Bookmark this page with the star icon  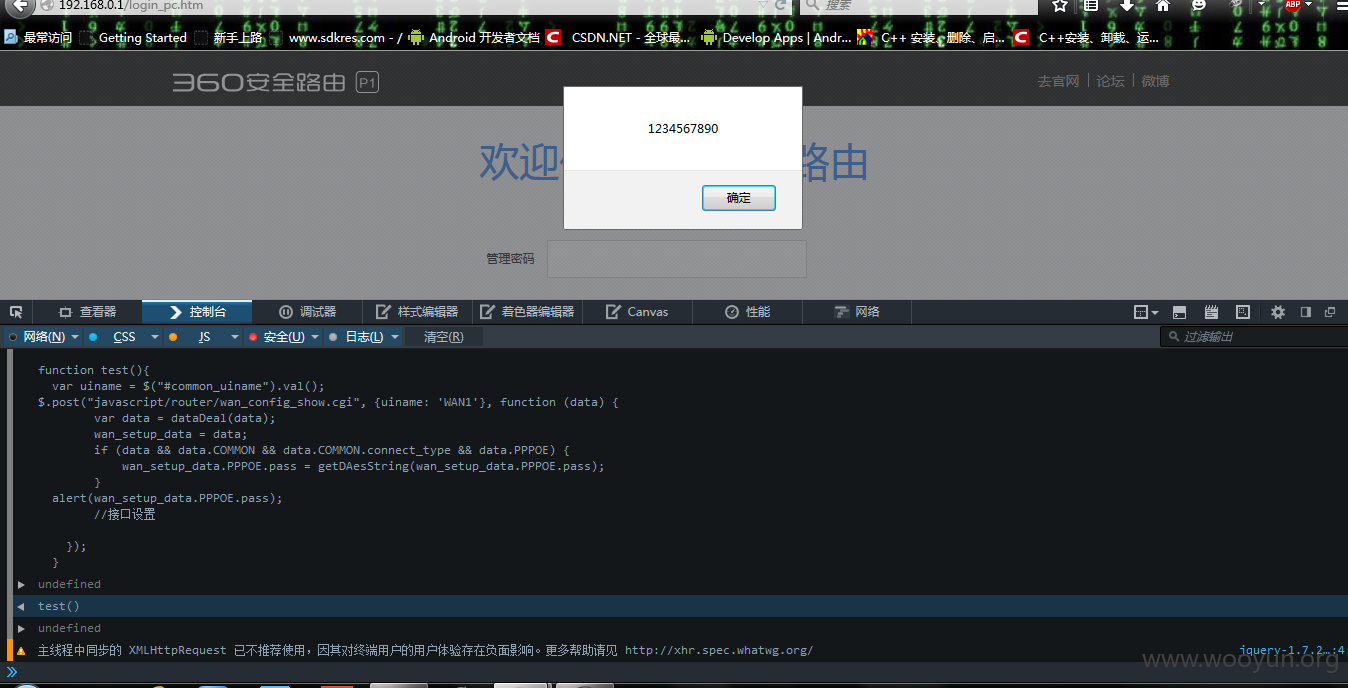click(1060, 5)
